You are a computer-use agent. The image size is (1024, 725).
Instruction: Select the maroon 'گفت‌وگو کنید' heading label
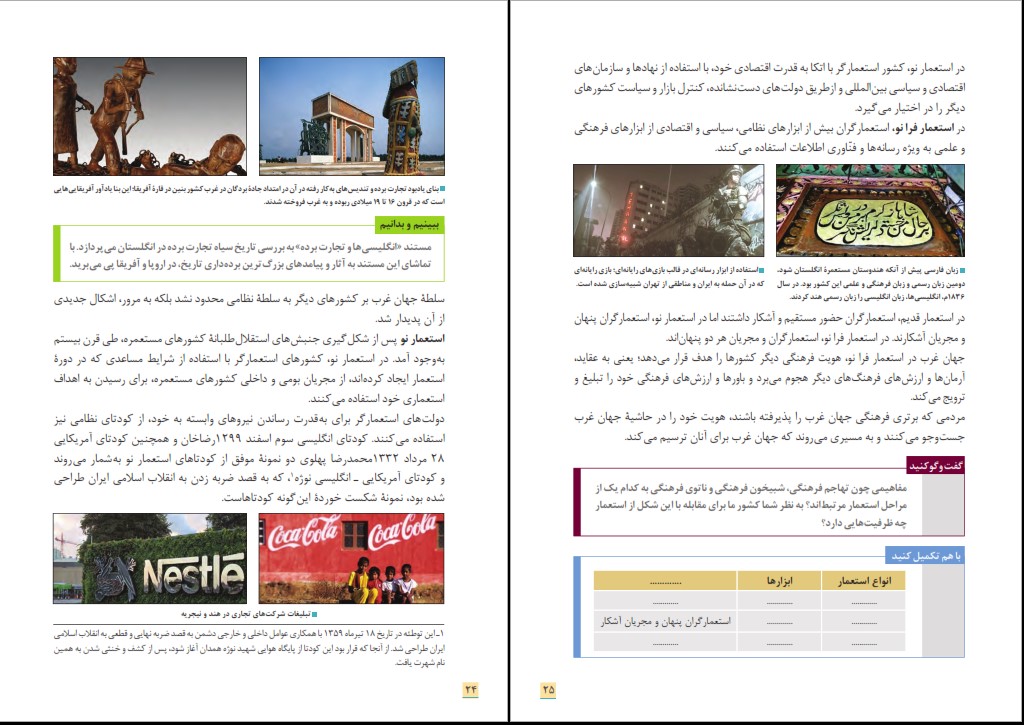pos(936,465)
